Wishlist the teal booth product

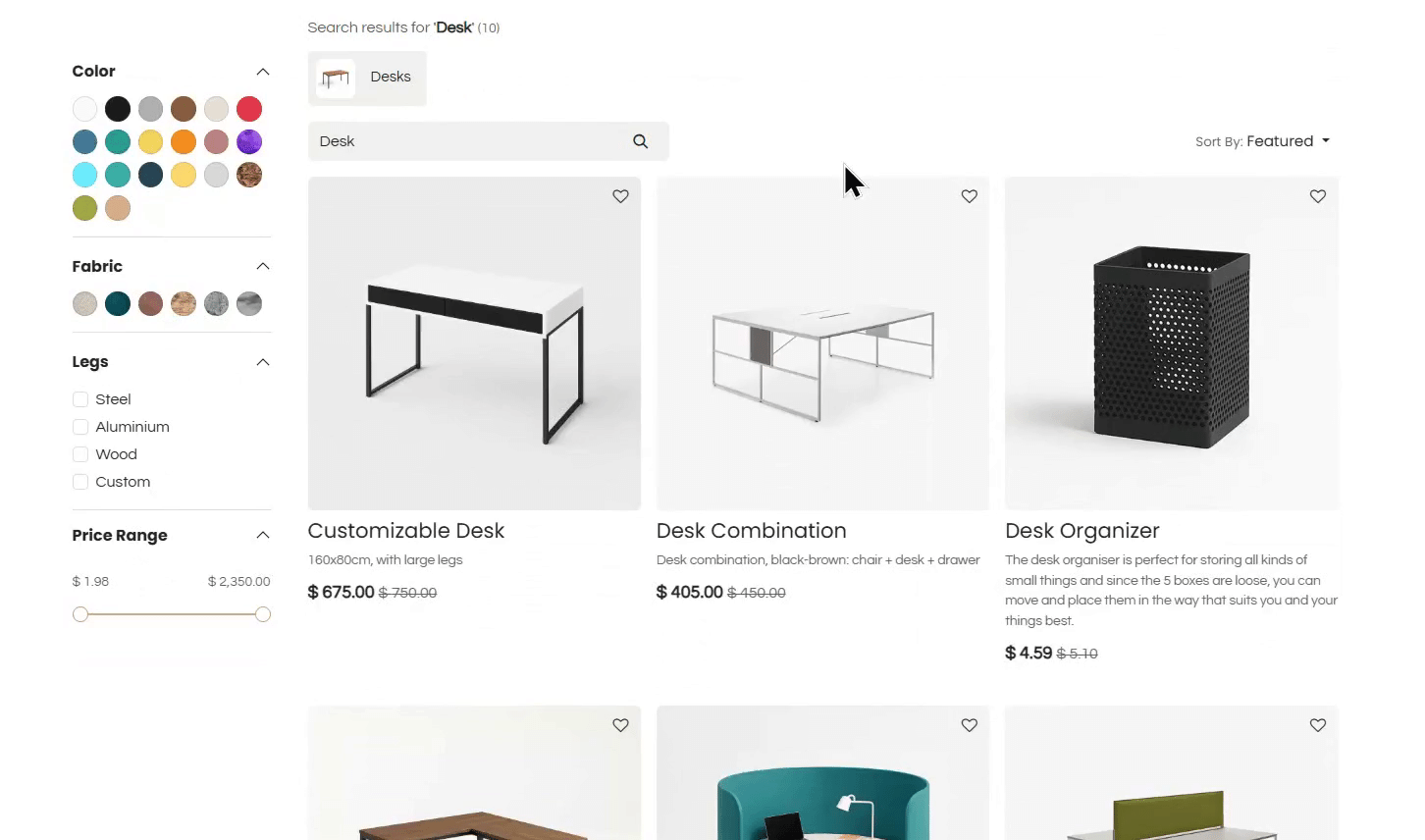click(969, 725)
